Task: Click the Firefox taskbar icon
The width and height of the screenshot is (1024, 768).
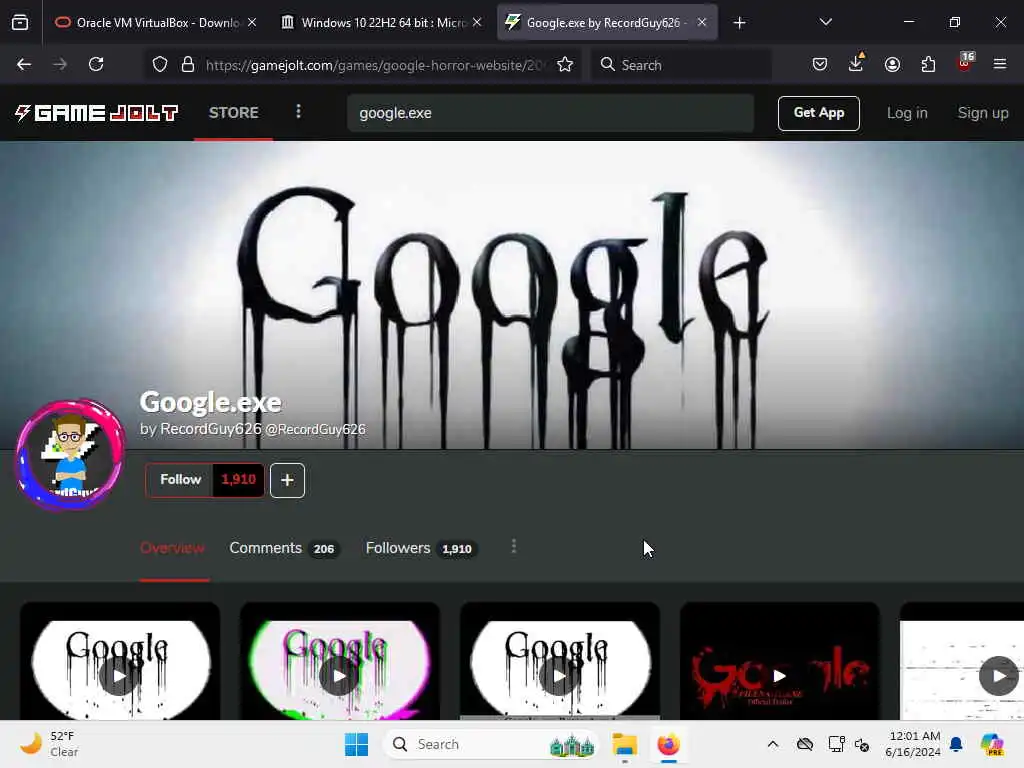Action: (668, 744)
